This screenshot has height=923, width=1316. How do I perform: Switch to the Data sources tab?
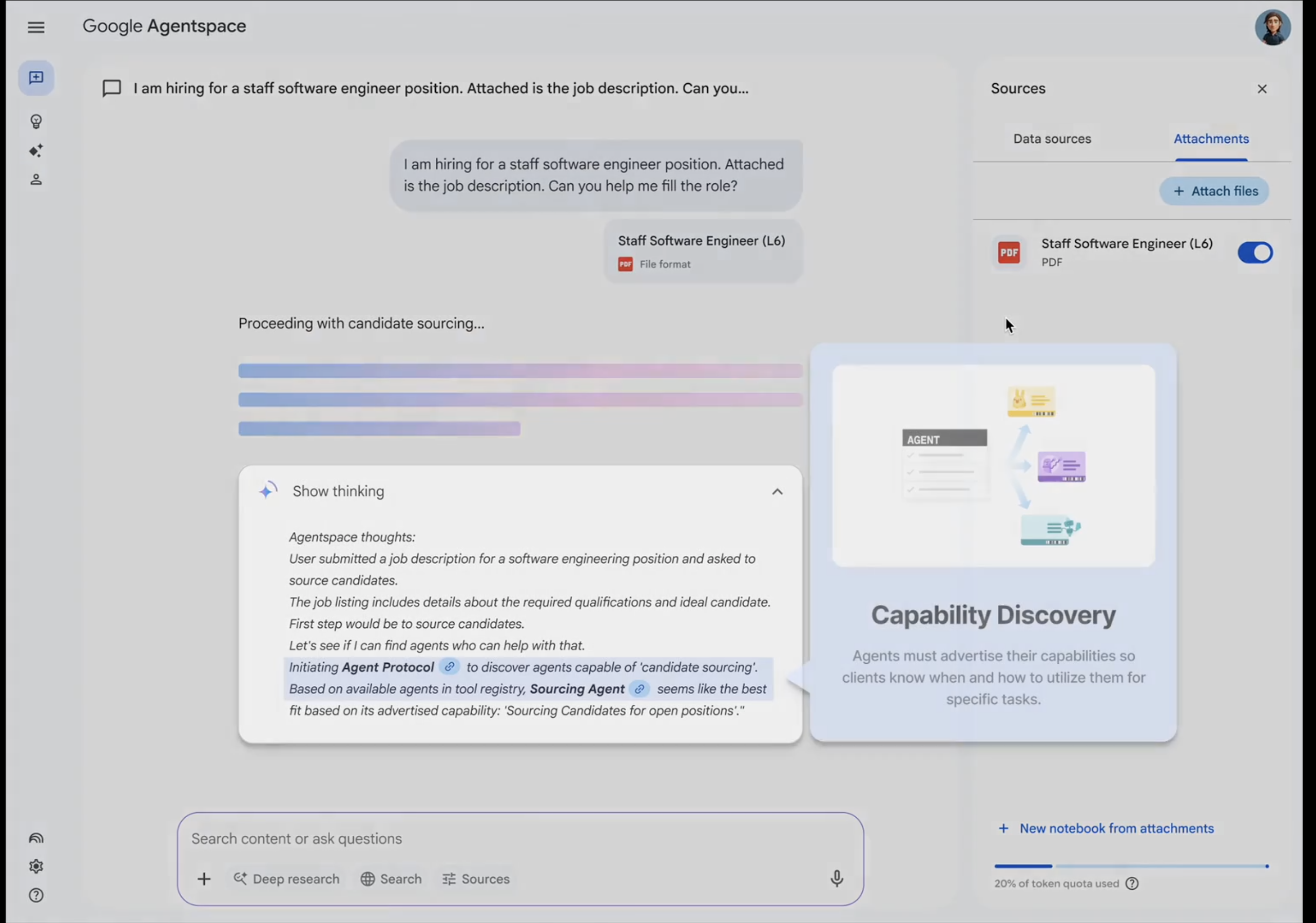(1052, 139)
